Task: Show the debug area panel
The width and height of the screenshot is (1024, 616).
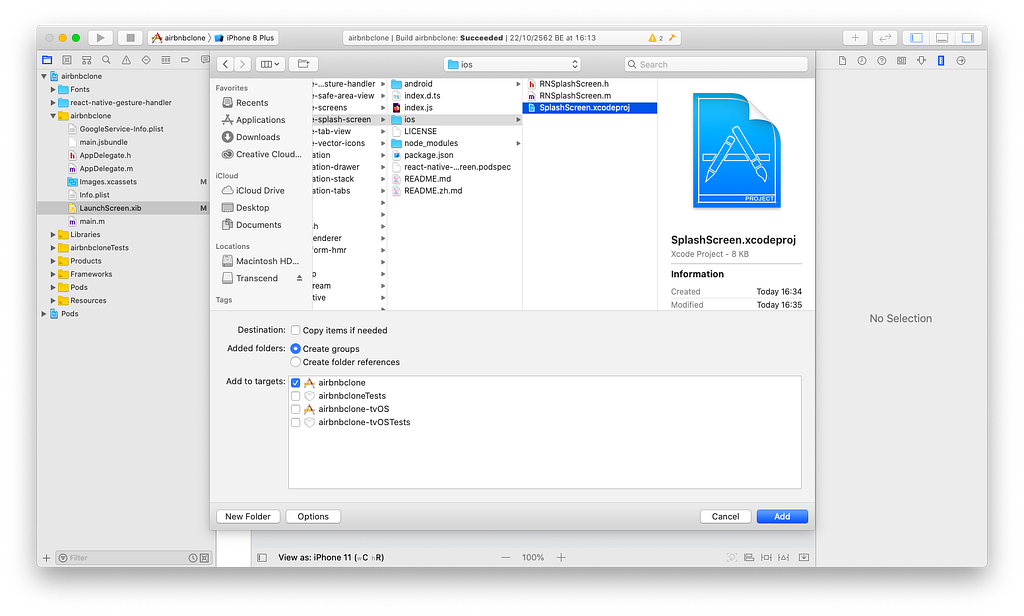Action: (x=942, y=38)
